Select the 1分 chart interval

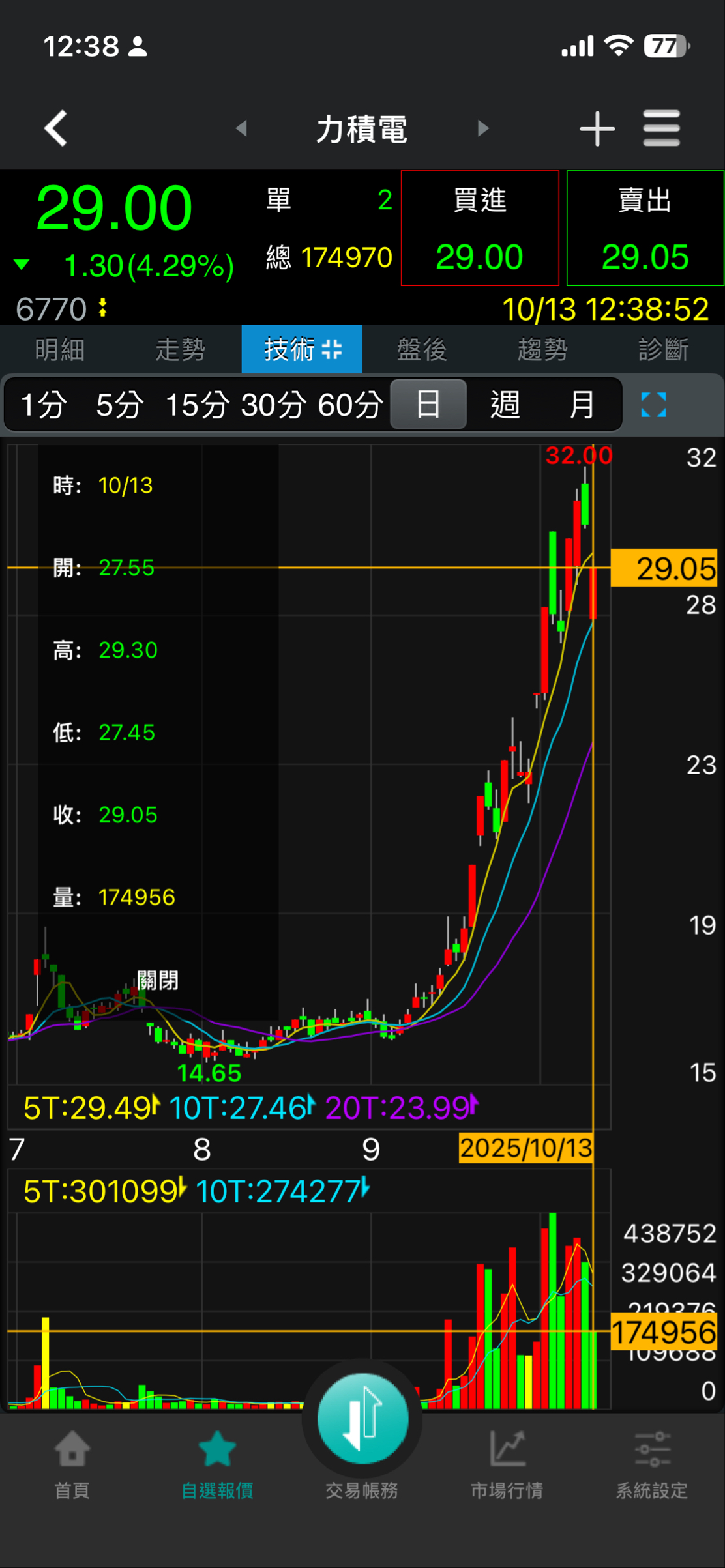(44, 405)
